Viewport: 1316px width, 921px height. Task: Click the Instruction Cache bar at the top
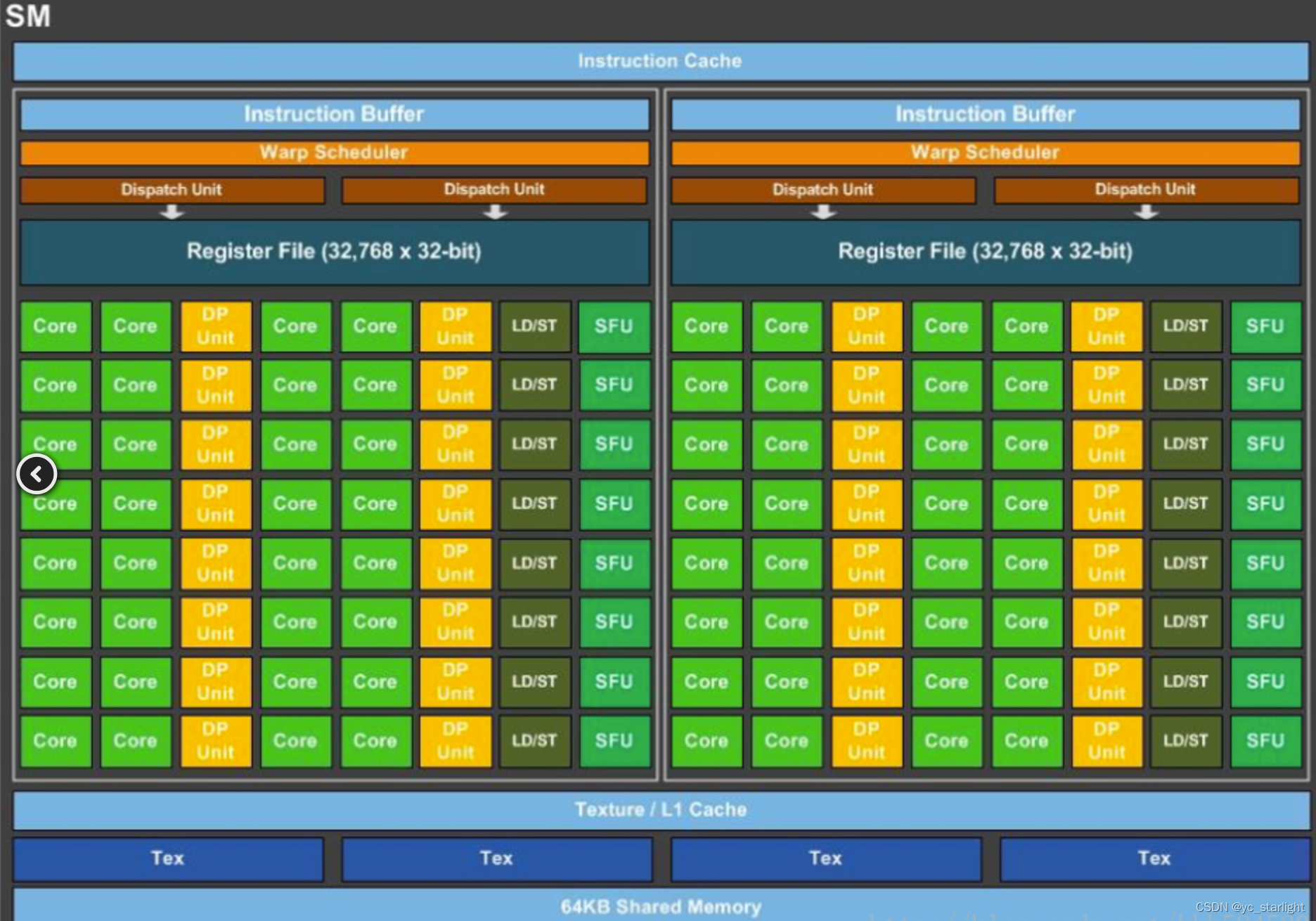pos(658,61)
